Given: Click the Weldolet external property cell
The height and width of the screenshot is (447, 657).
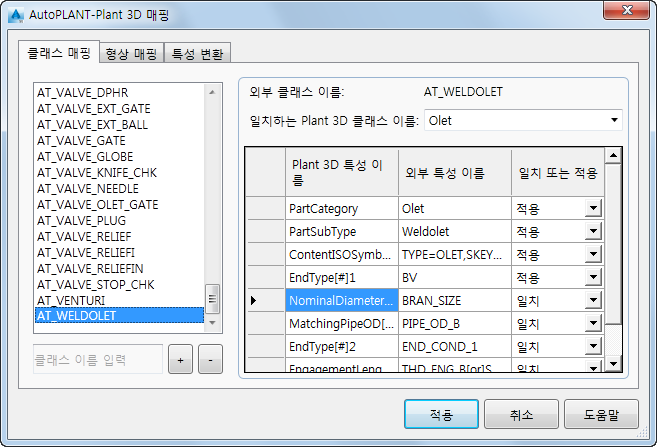Looking at the screenshot, I should pos(455,231).
